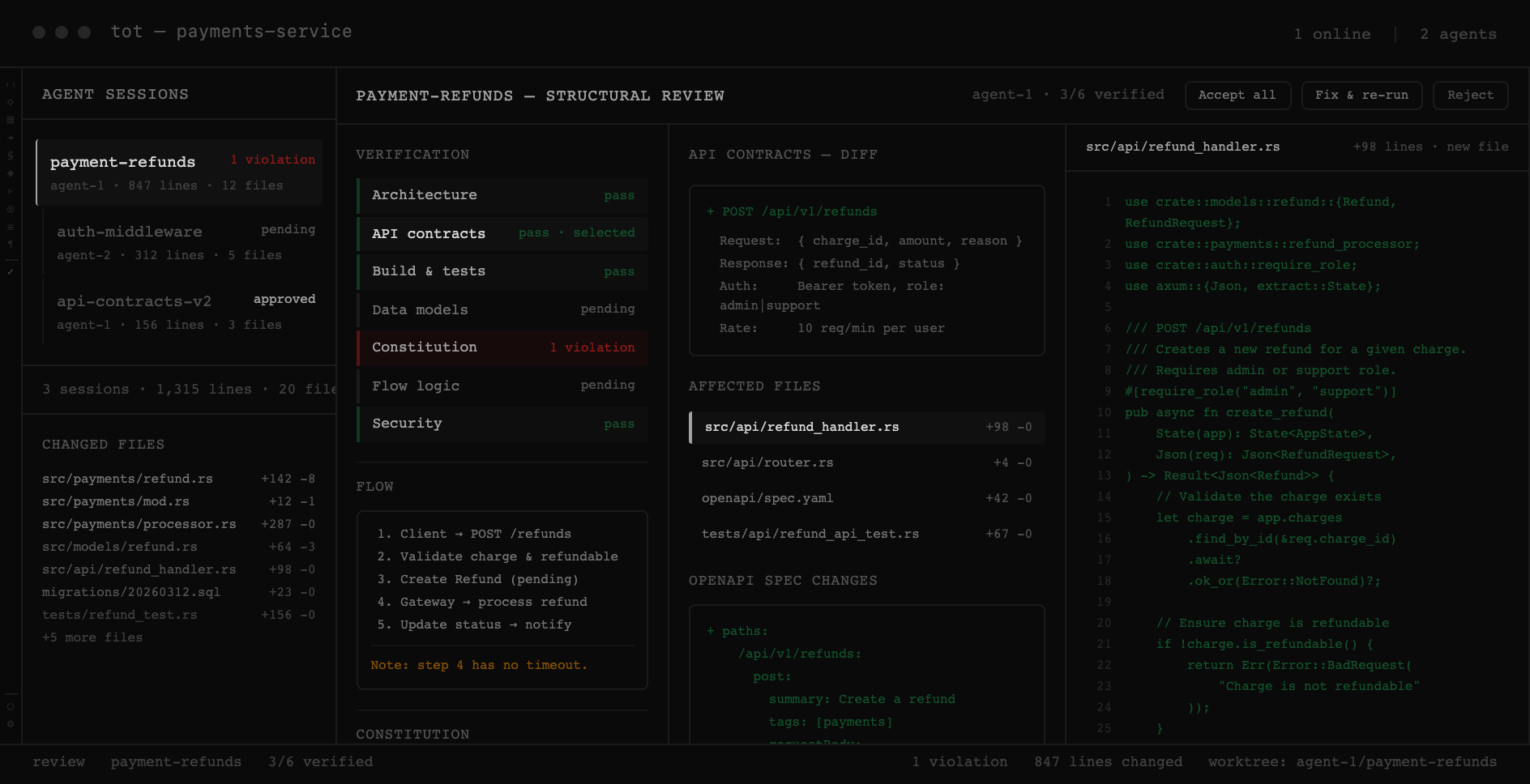Click the play triangle icon in the left rail
This screenshot has height=784, width=1530.
(x=11, y=191)
